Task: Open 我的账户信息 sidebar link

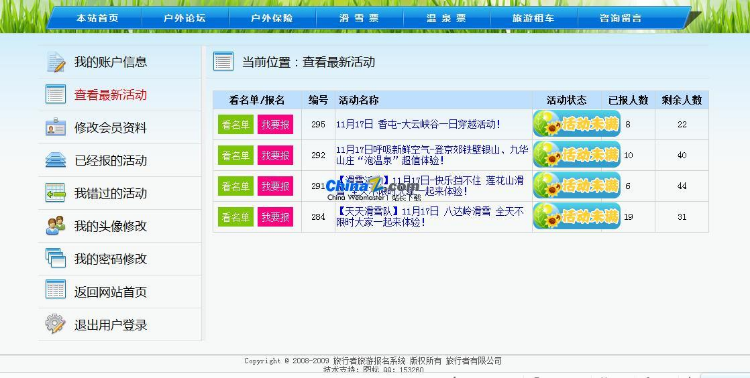Action: [110, 62]
